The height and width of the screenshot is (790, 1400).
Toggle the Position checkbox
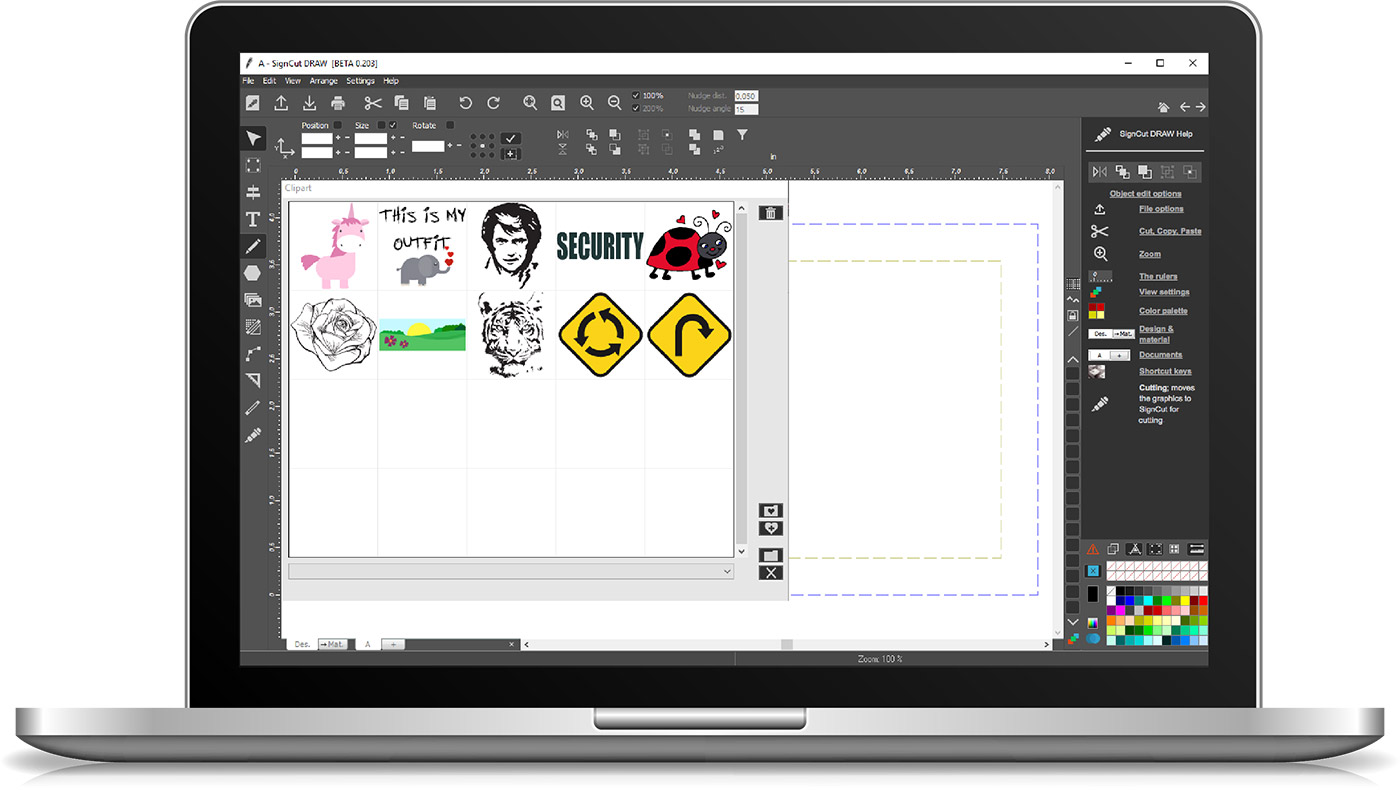tap(337, 125)
